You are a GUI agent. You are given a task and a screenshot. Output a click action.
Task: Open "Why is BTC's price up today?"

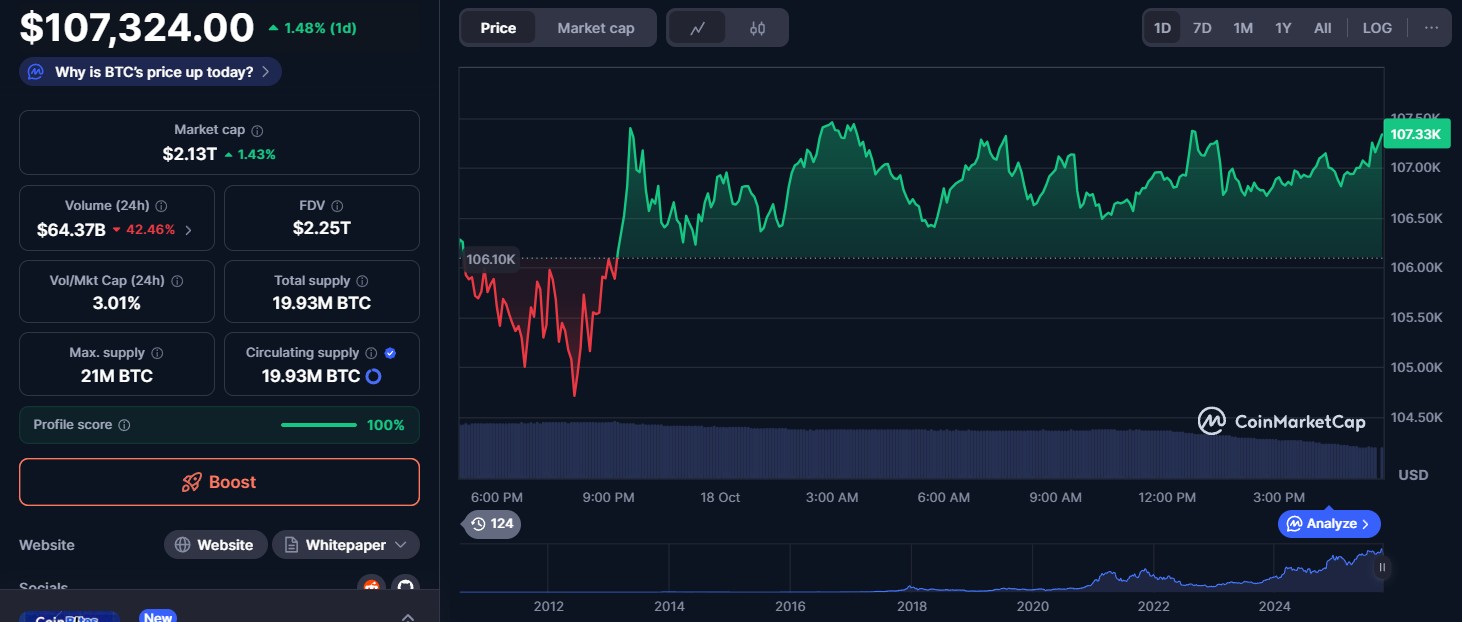point(151,72)
